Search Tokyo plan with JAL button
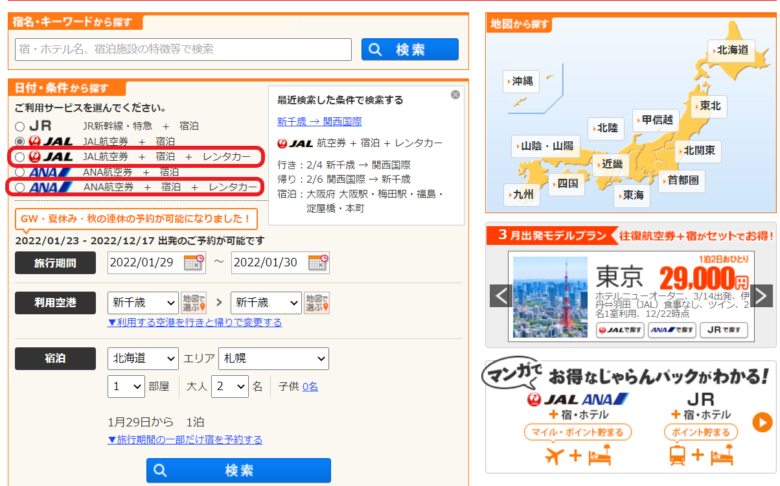 [620, 330]
